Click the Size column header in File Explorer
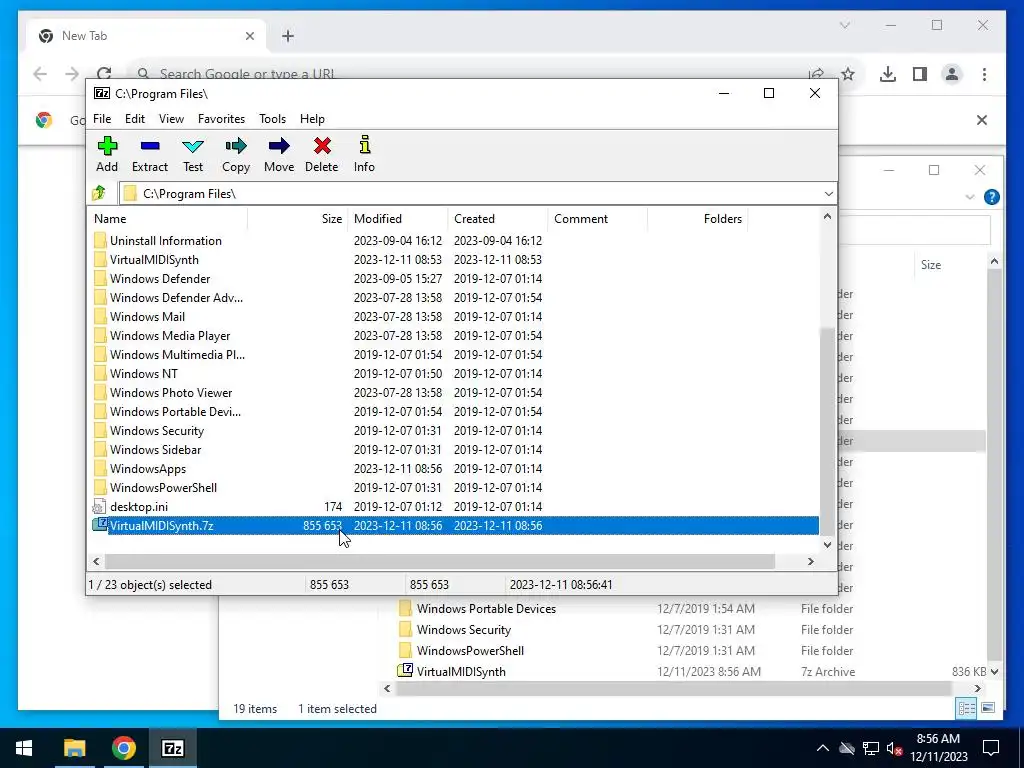 (x=931, y=264)
